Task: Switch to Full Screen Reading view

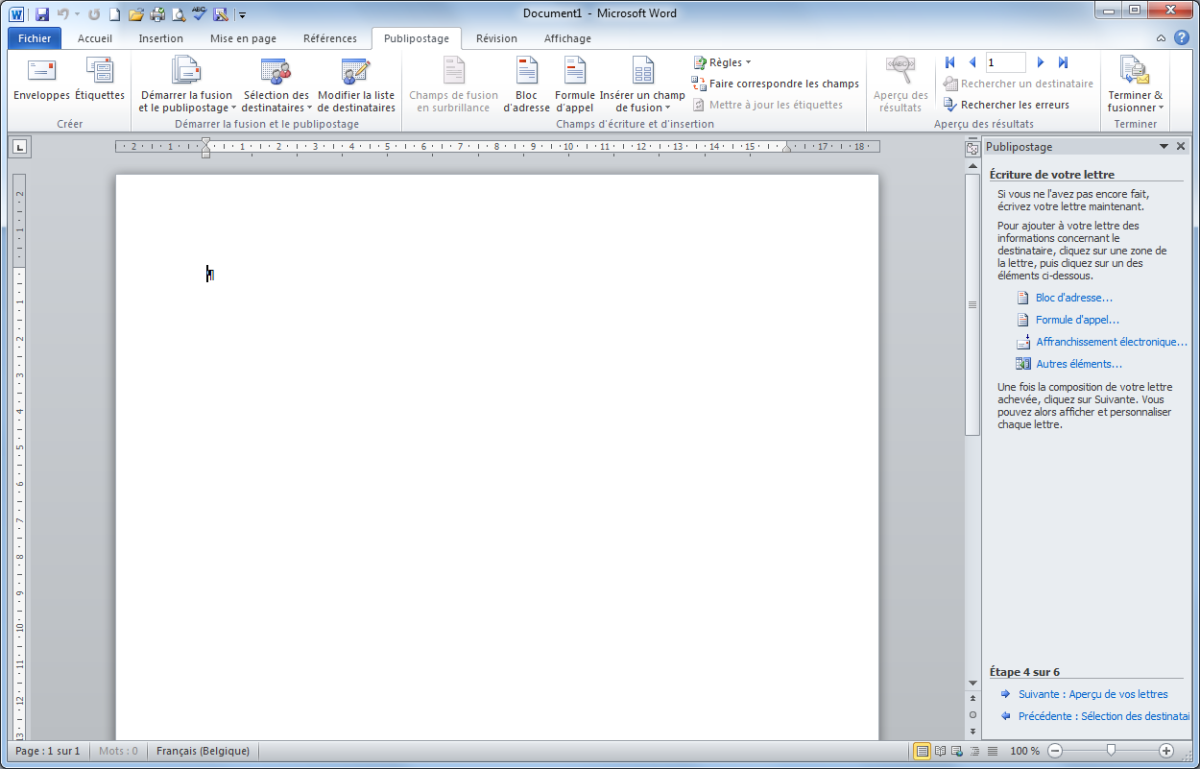Action: (940, 751)
